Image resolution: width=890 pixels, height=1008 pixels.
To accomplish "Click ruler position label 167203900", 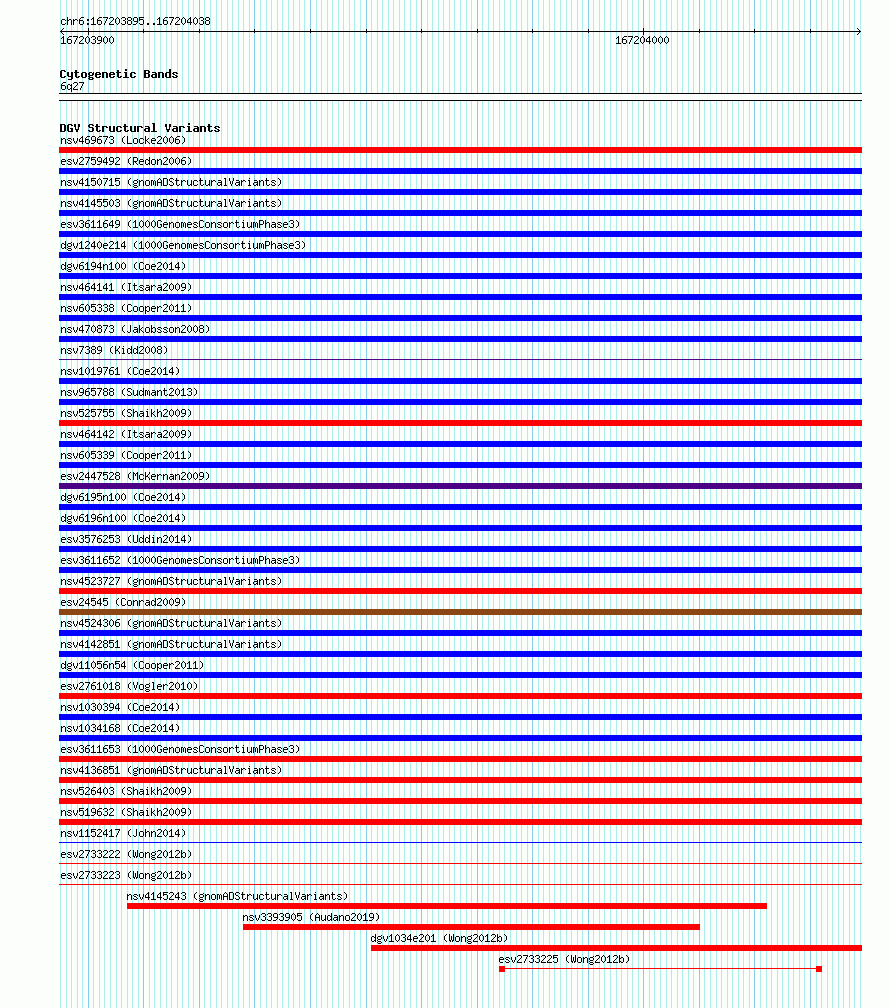I will 87,40.
